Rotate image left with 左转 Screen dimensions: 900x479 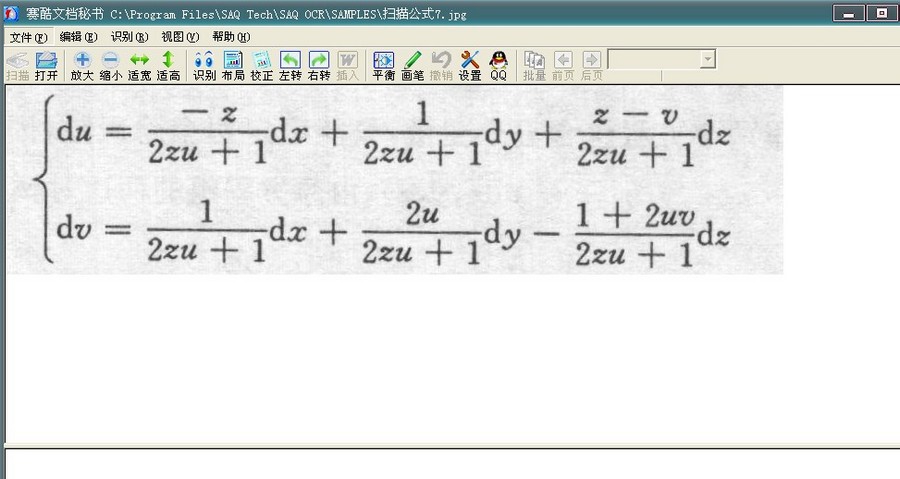click(x=290, y=66)
